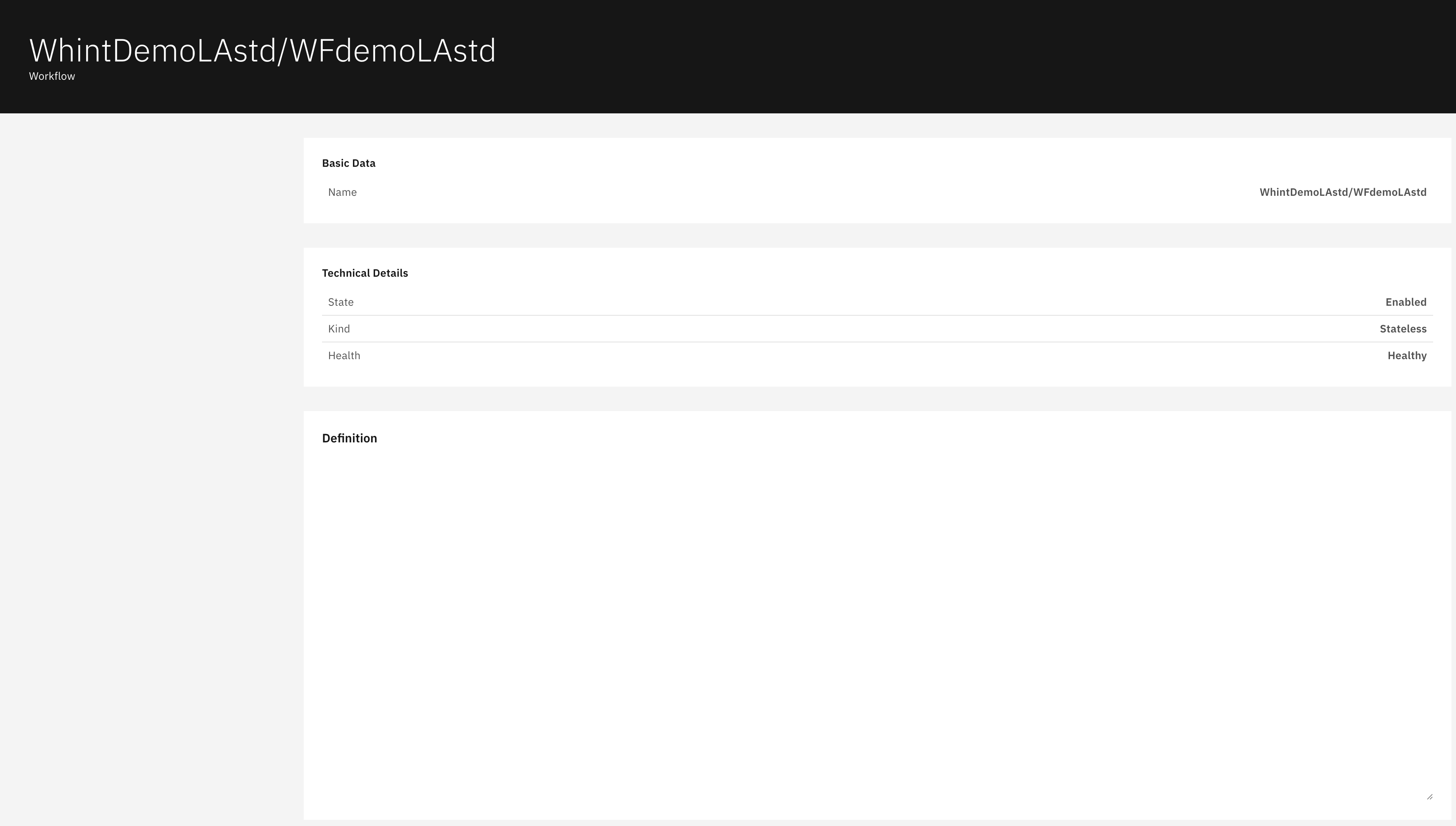Click the Stateless kind value

tap(1403, 329)
